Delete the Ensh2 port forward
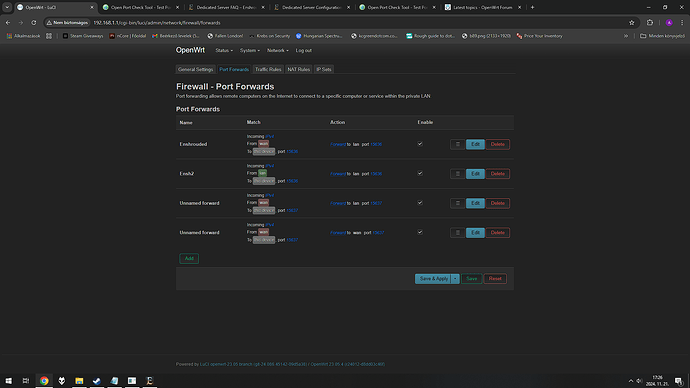 (498, 174)
